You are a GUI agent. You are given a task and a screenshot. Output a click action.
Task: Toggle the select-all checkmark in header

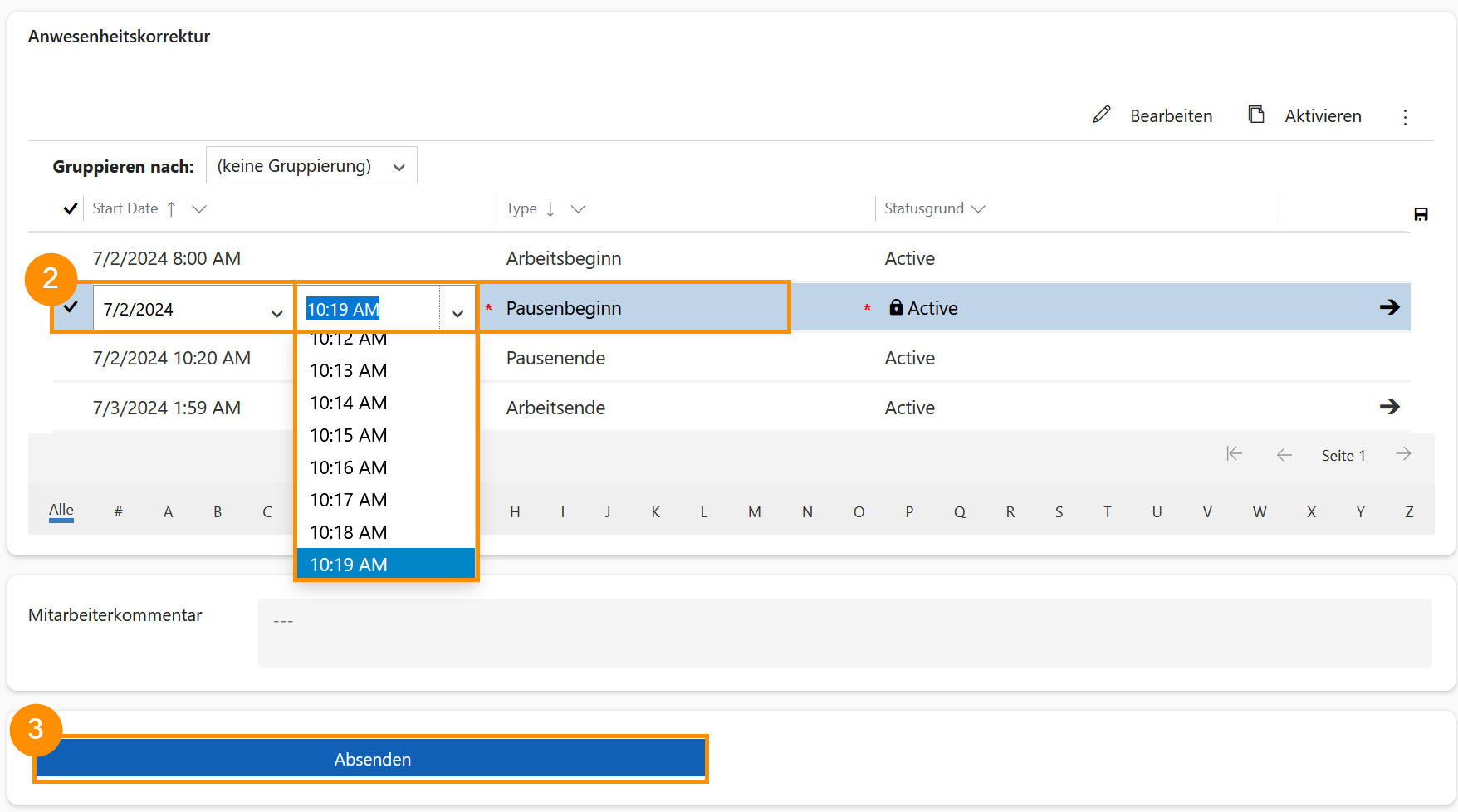[x=71, y=208]
